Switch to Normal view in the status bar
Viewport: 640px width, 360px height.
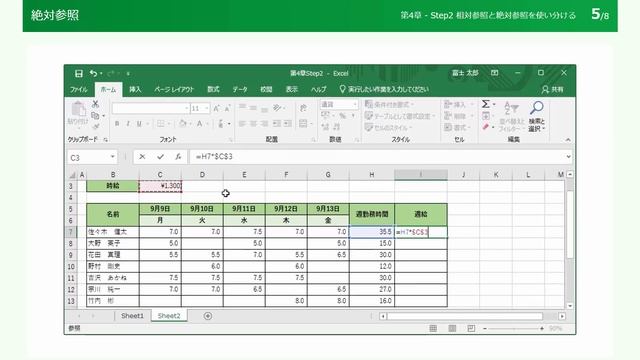click(433, 328)
